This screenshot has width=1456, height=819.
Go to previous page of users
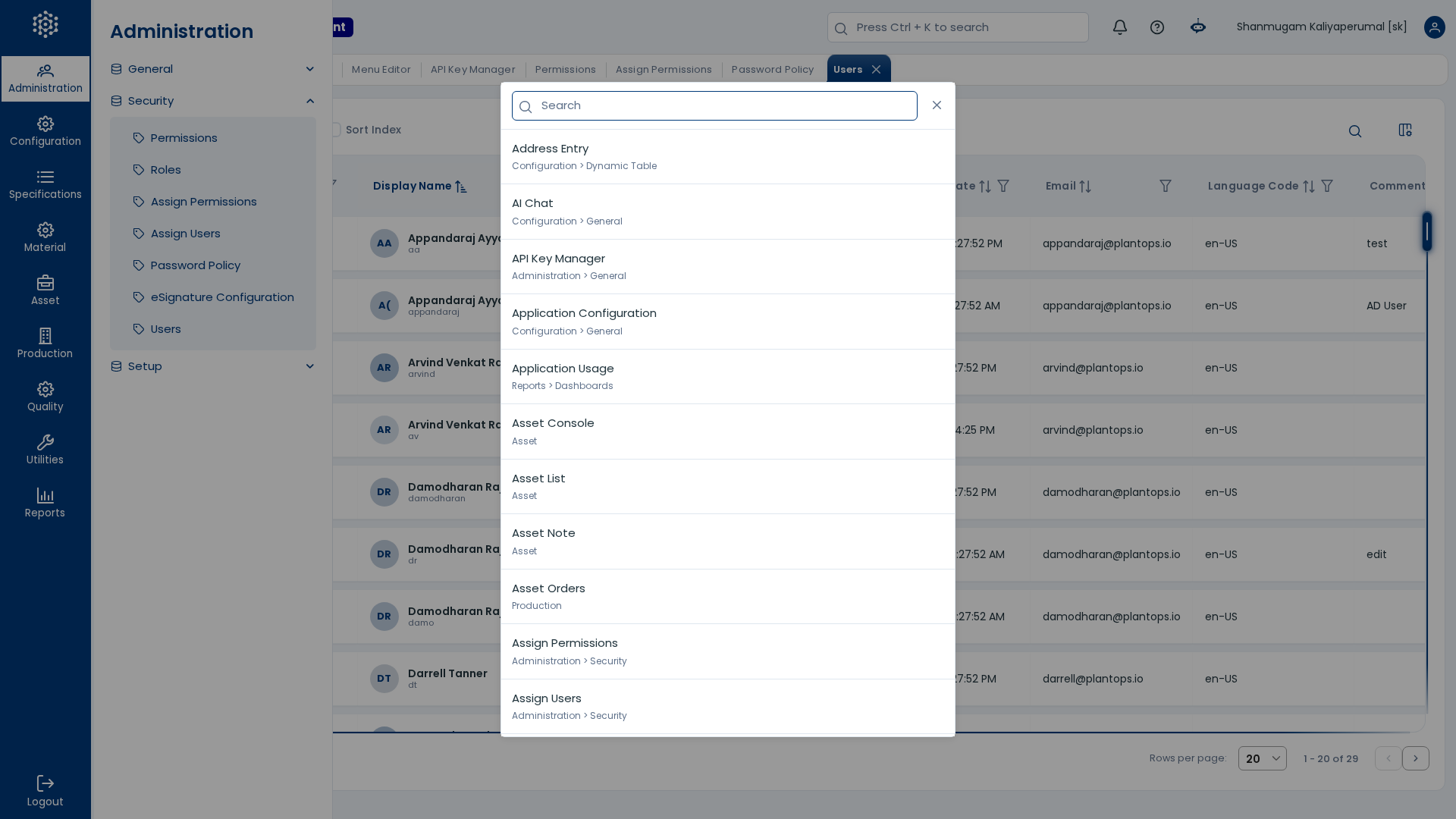coord(1389,758)
